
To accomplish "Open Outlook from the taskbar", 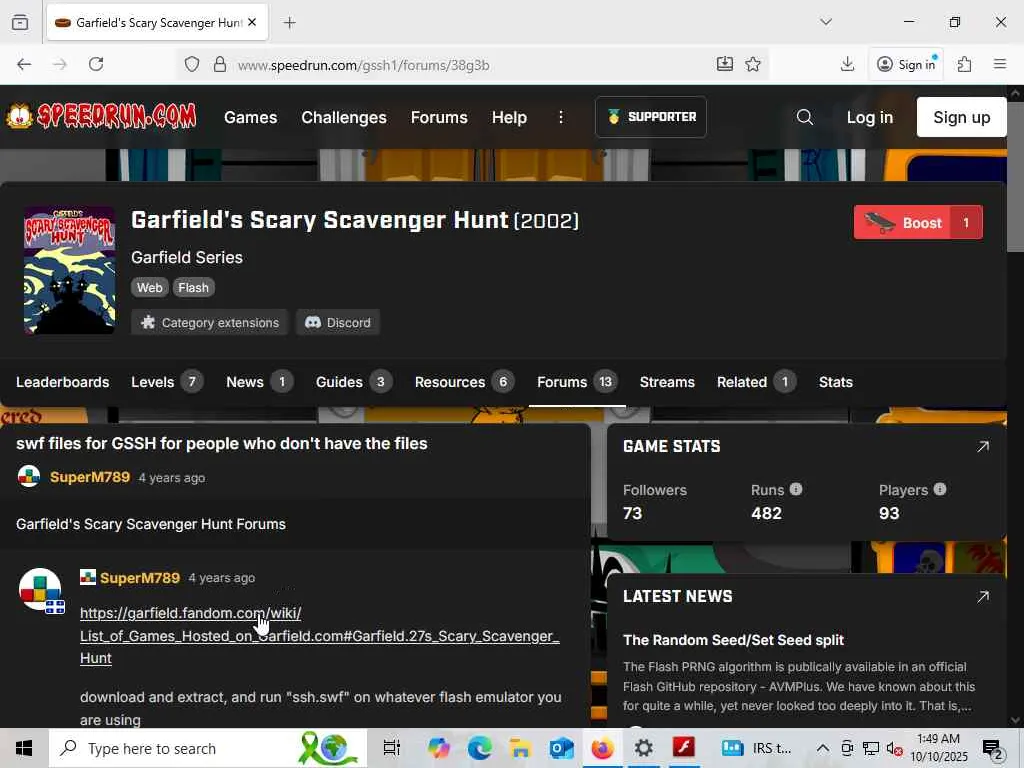I will tap(561, 748).
